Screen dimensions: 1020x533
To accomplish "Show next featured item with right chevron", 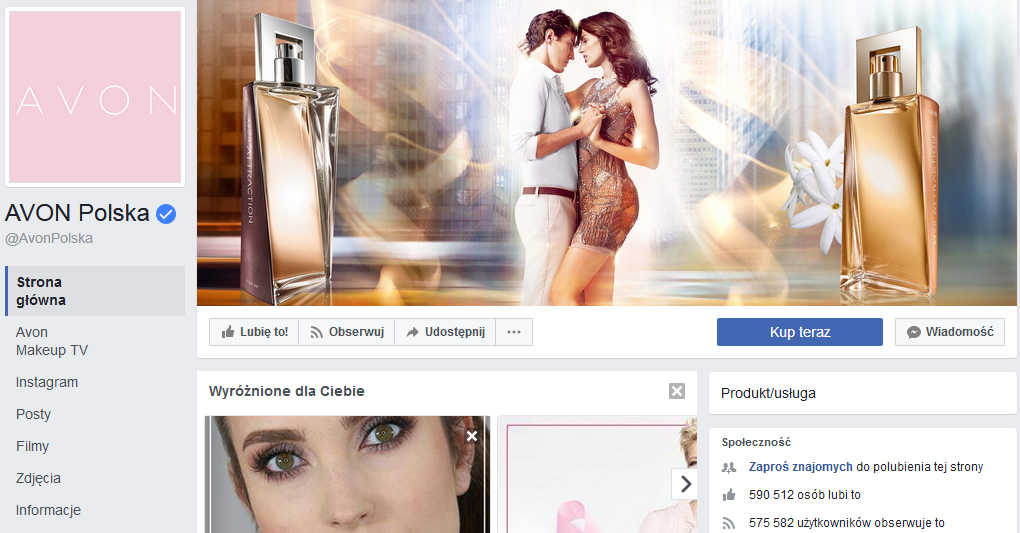I will point(685,484).
